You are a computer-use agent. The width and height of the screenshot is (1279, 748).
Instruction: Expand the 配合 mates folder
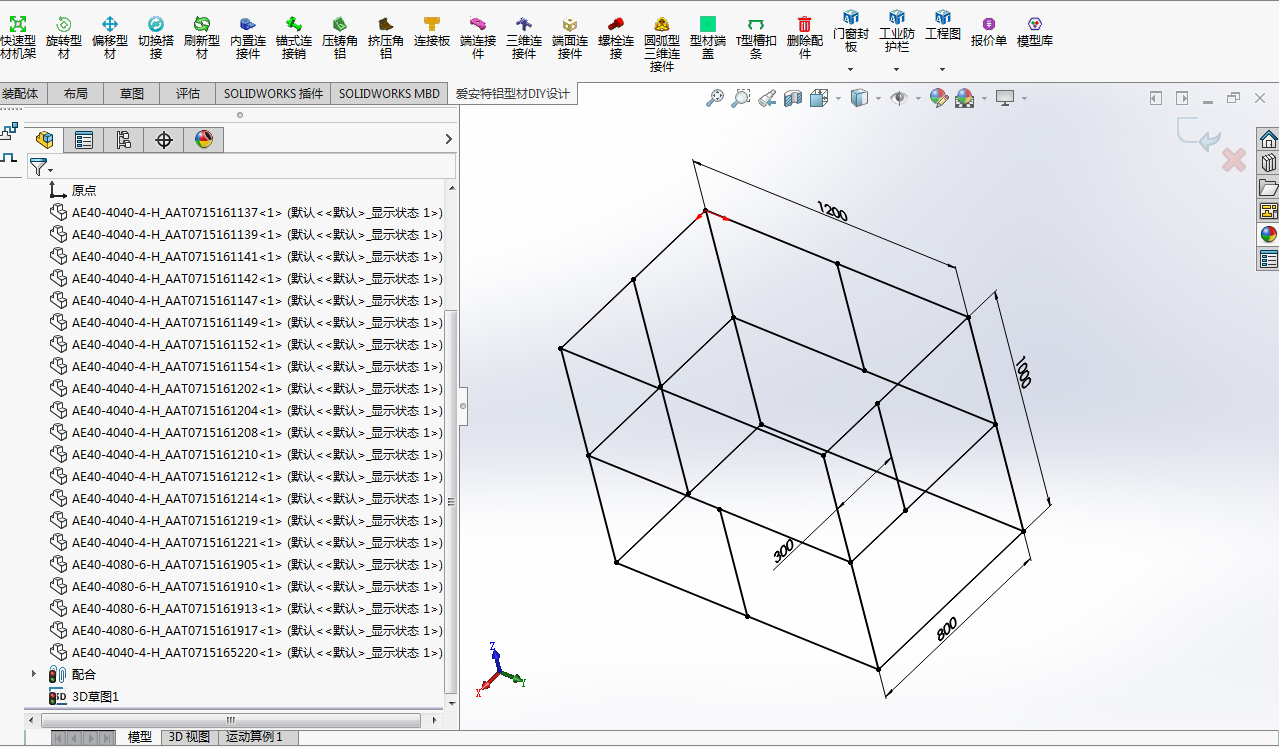35,674
